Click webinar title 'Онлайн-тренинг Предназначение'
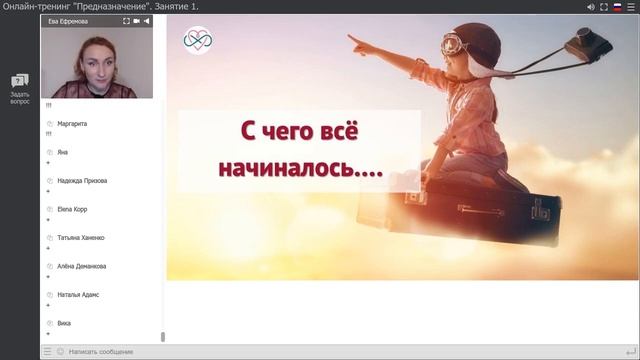Screen dimensions: 640x360 tap(100, 7)
